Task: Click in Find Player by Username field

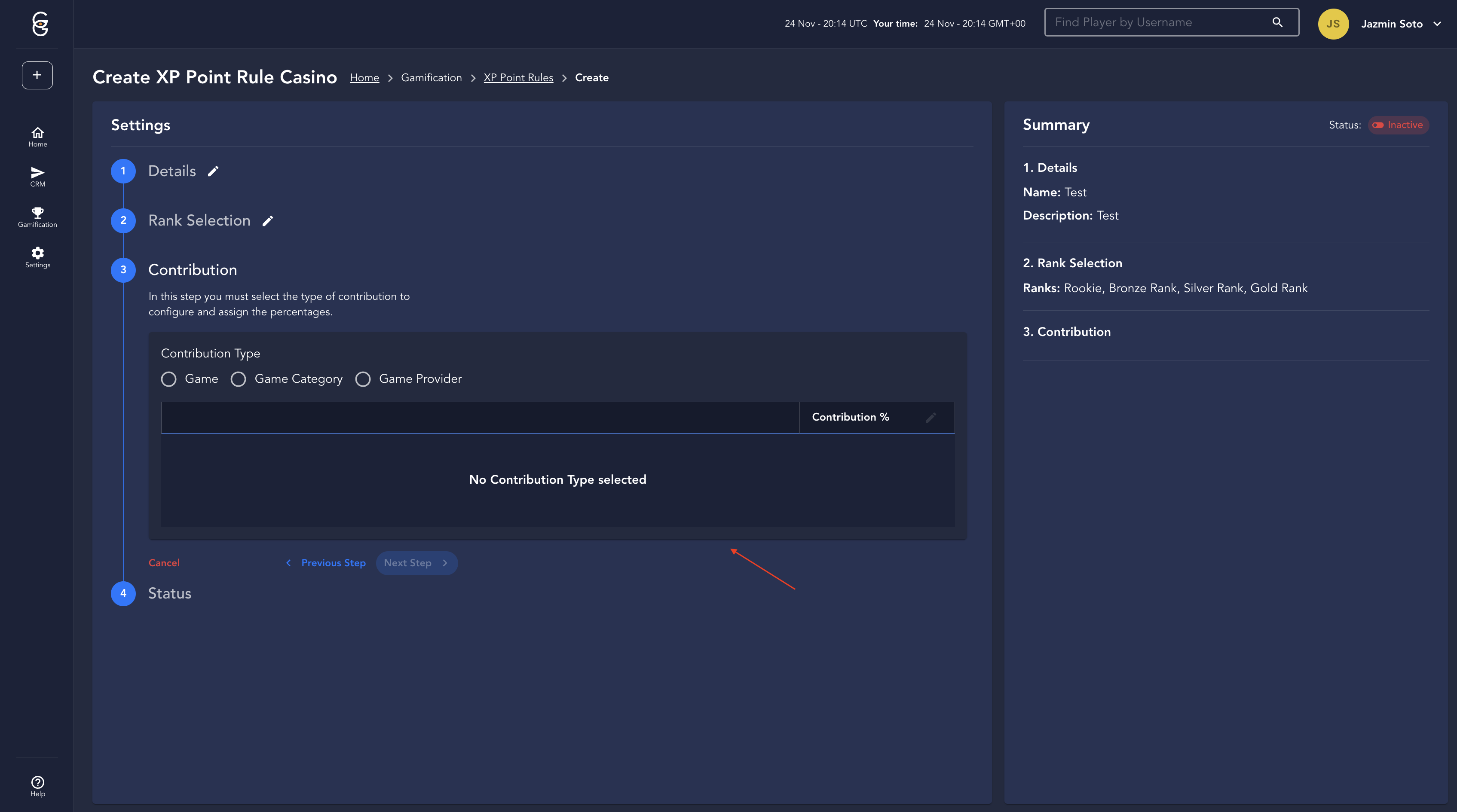Action: [1154, 23]
